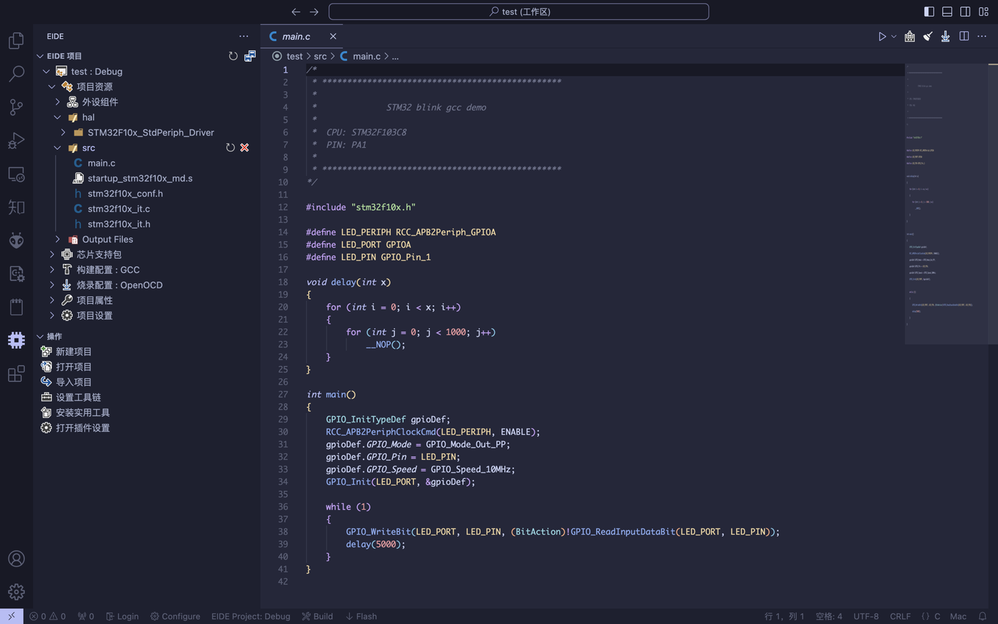Click 新建项目 operation
This screenshot has width=998, height=624.
click(74, 351)
